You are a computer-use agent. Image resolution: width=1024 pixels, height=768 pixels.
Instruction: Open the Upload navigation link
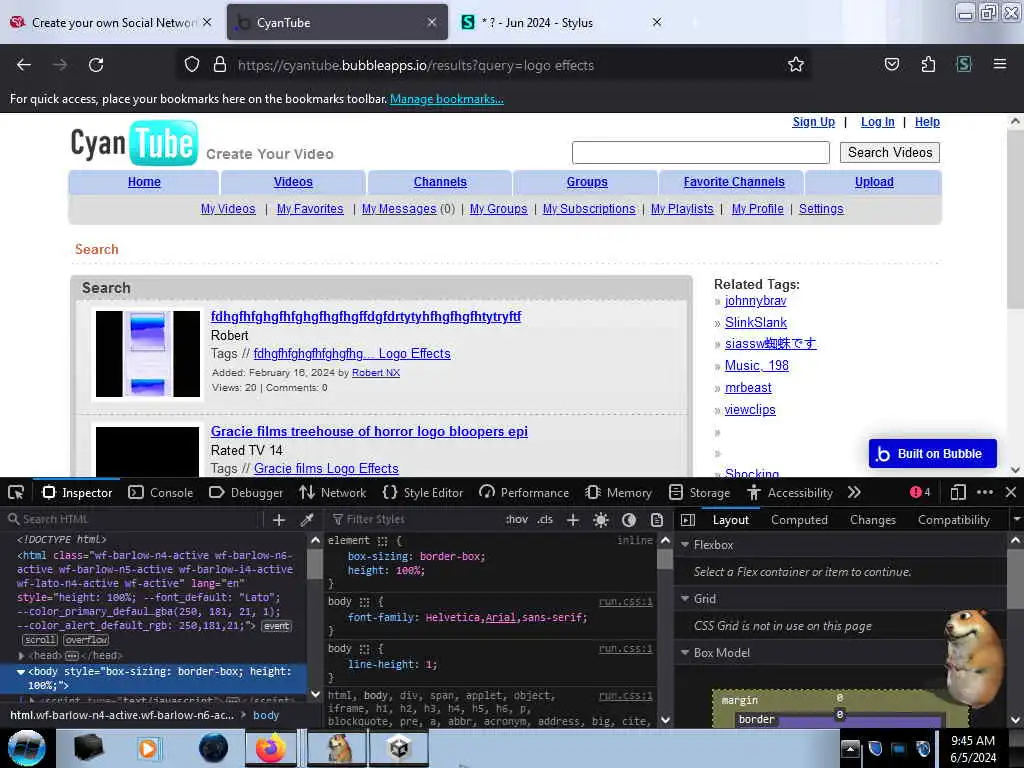874,182
